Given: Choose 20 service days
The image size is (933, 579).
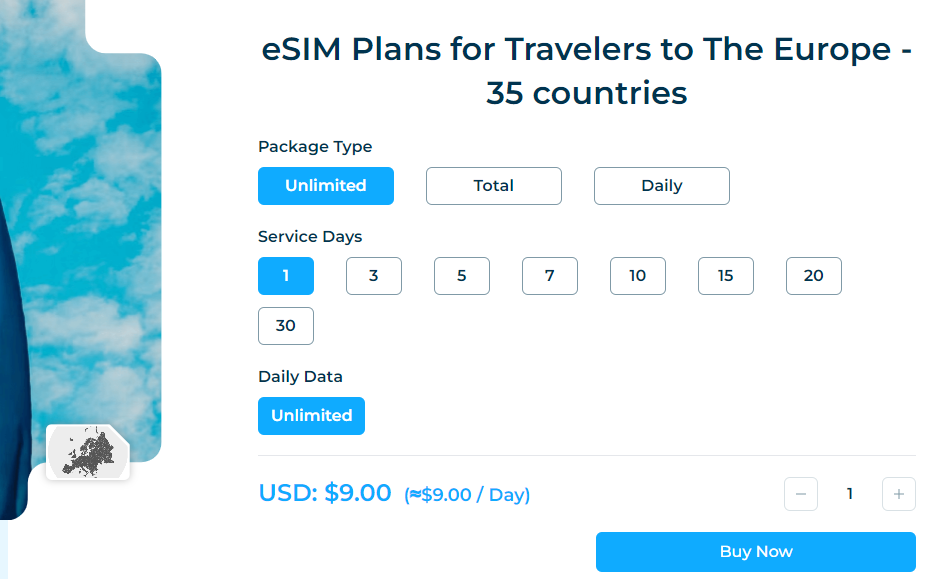Looking at the screenshot, I should point(814,276).
